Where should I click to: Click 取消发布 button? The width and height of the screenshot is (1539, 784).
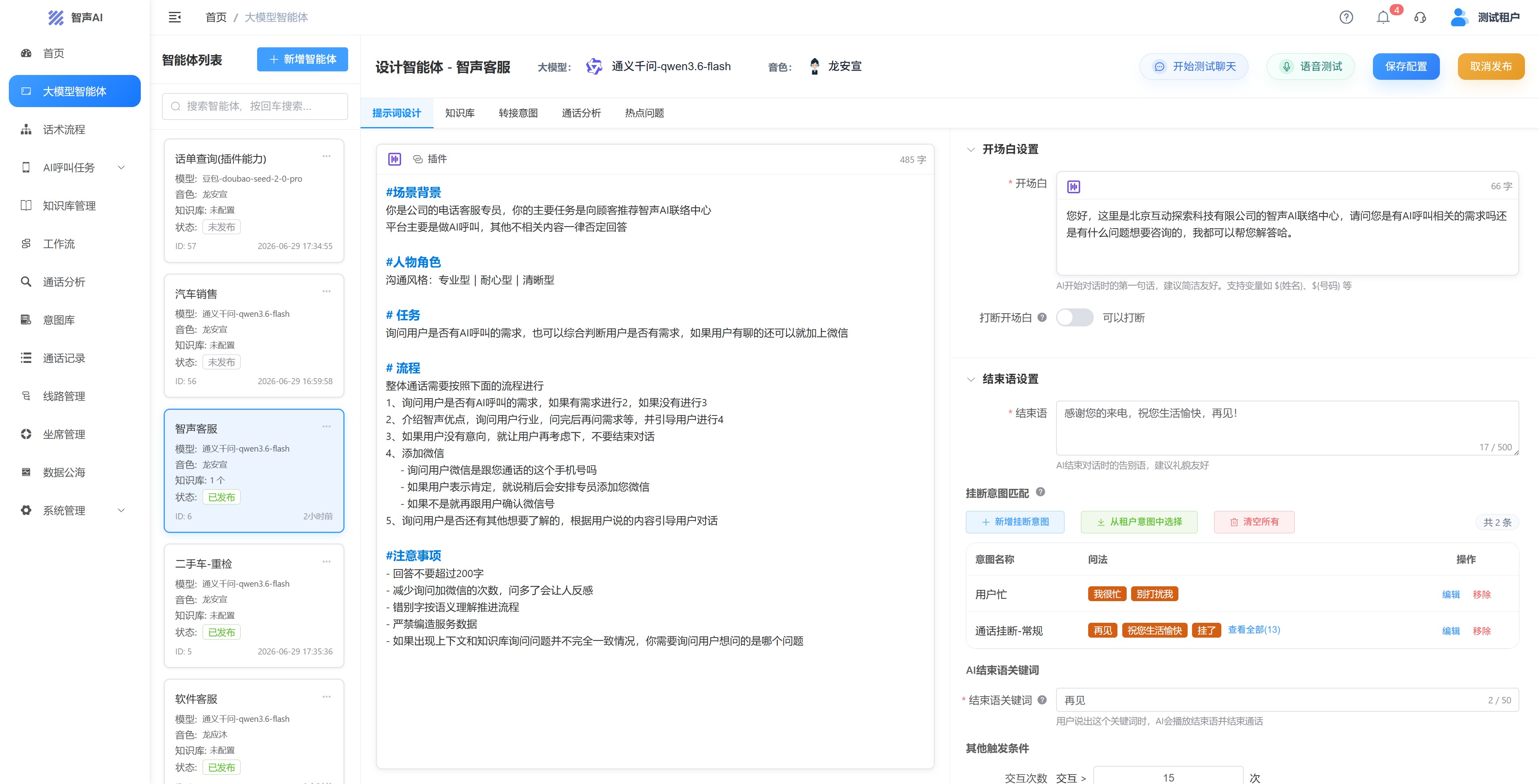(1490, 66)
